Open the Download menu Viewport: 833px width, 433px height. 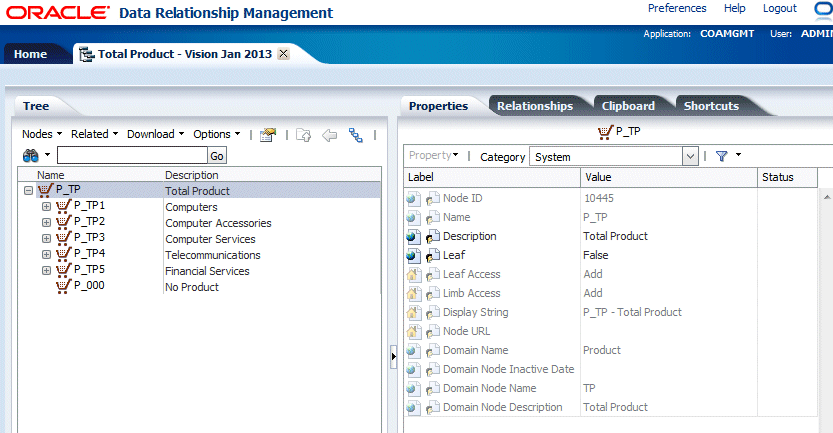point(155,134)
